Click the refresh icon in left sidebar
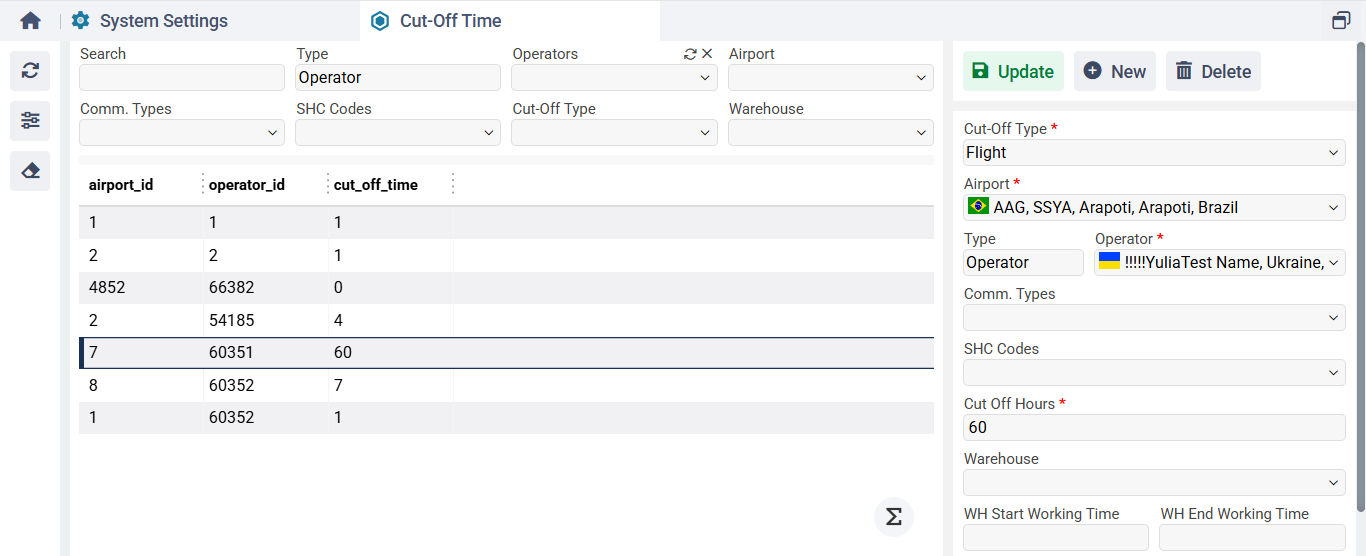Image resolution: width=1366 pixels, height=556 pixels. click(30, 70)
